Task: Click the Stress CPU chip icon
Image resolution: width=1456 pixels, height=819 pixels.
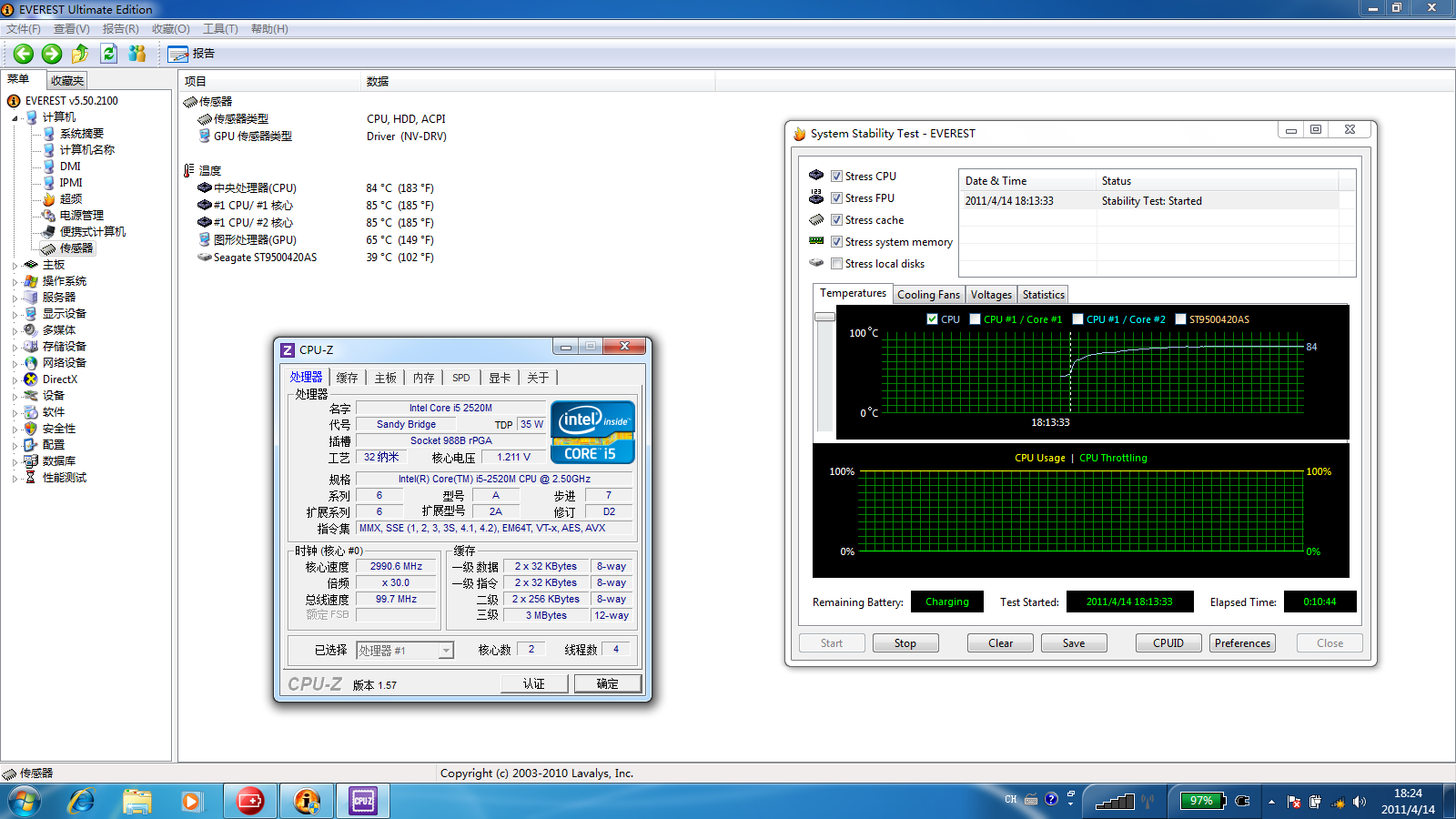Action: click(816, 176)
